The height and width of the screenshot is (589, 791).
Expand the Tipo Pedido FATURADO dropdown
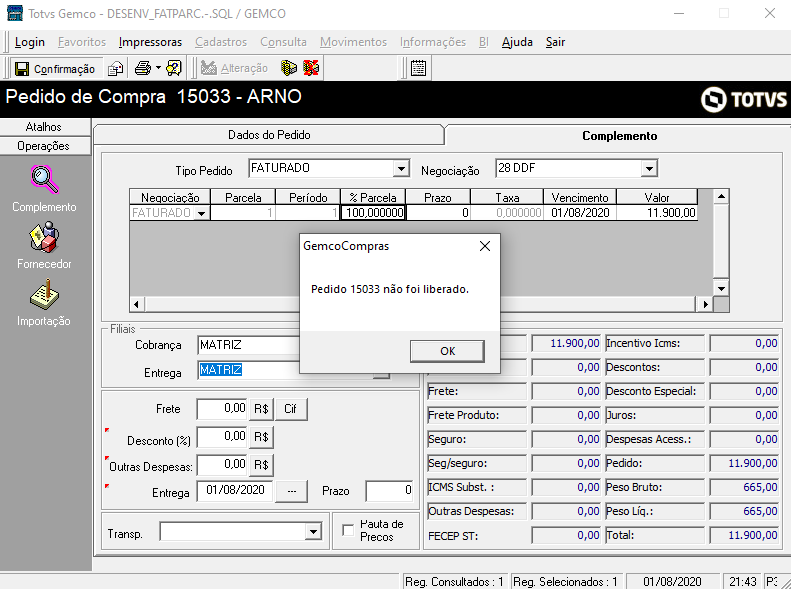coord(401,168)
